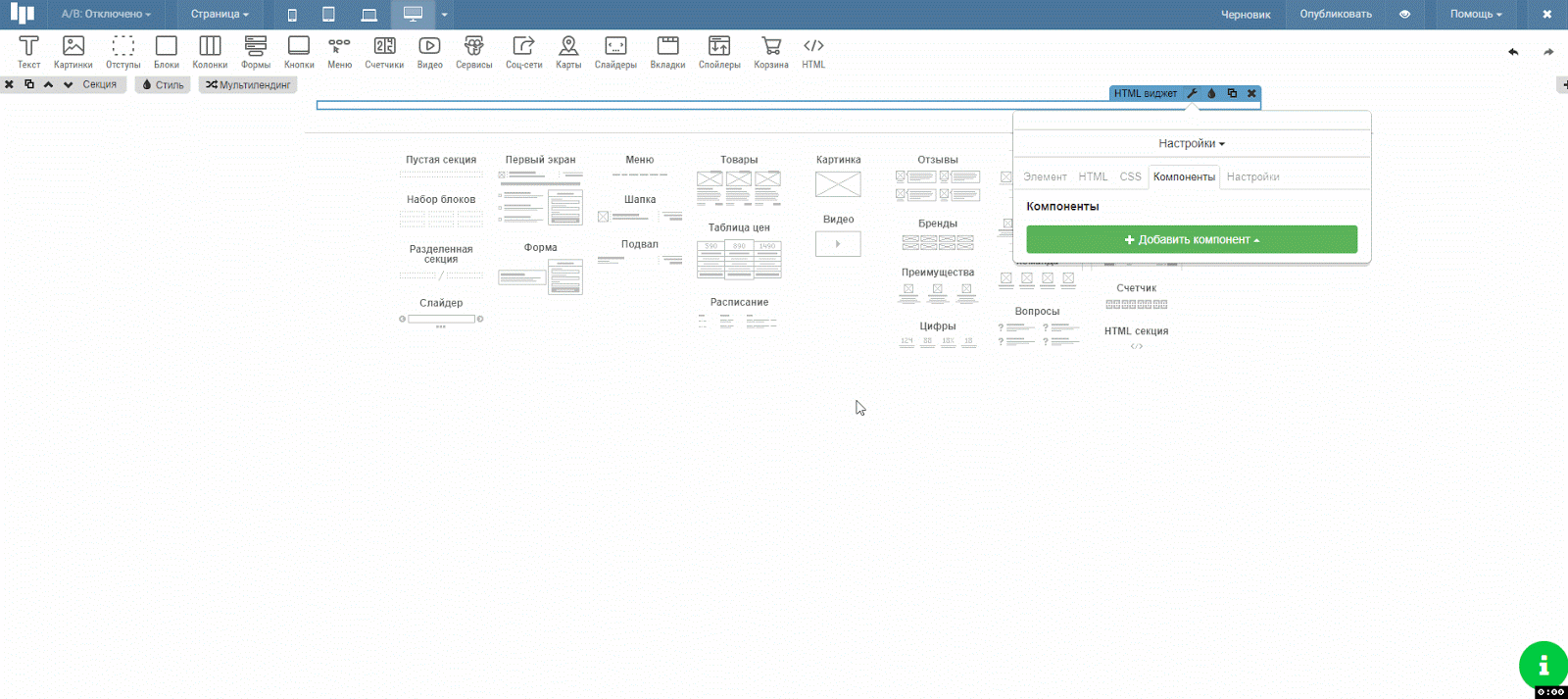The image size is (1568, 699).
Task: Switch to desktop monitor preview mode
Action: pos(413,15)
